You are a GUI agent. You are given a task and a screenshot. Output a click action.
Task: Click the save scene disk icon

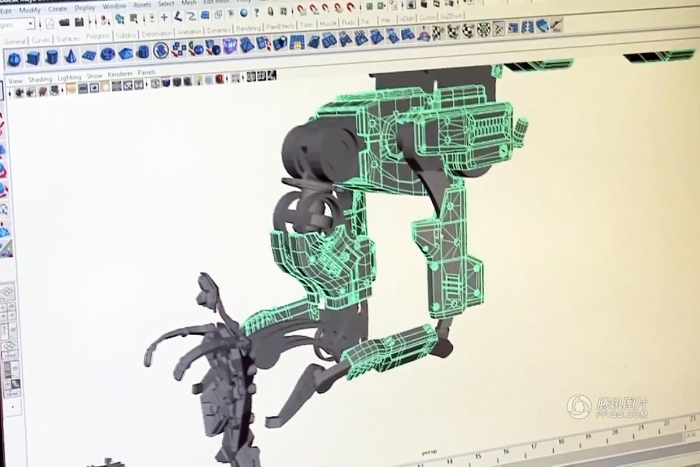pos(79,22)
